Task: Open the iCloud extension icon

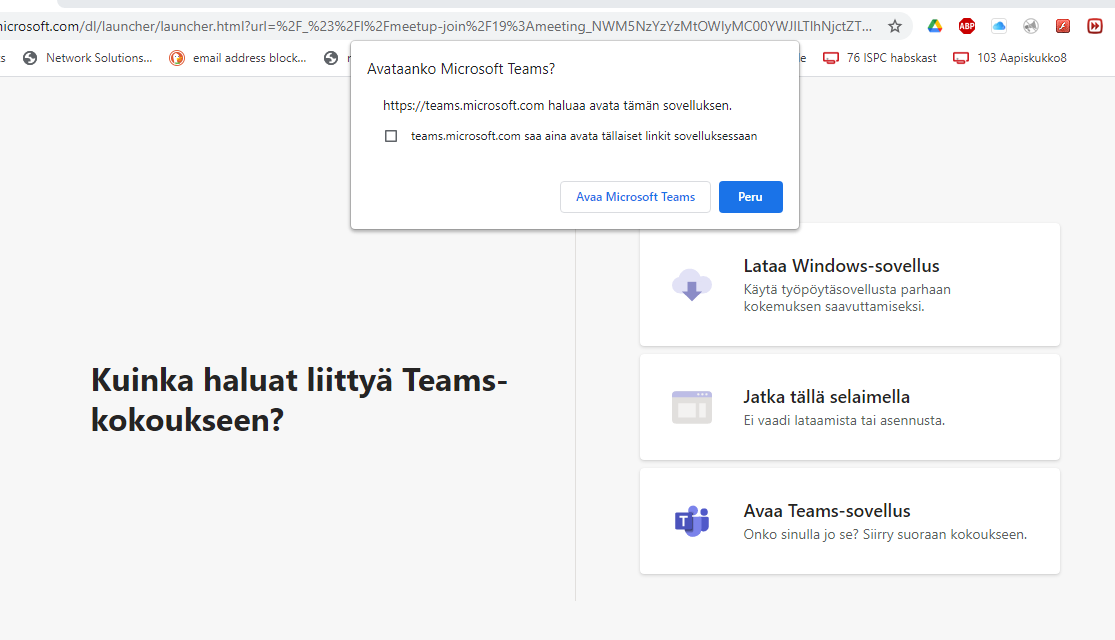Action: tap(999, 26)
